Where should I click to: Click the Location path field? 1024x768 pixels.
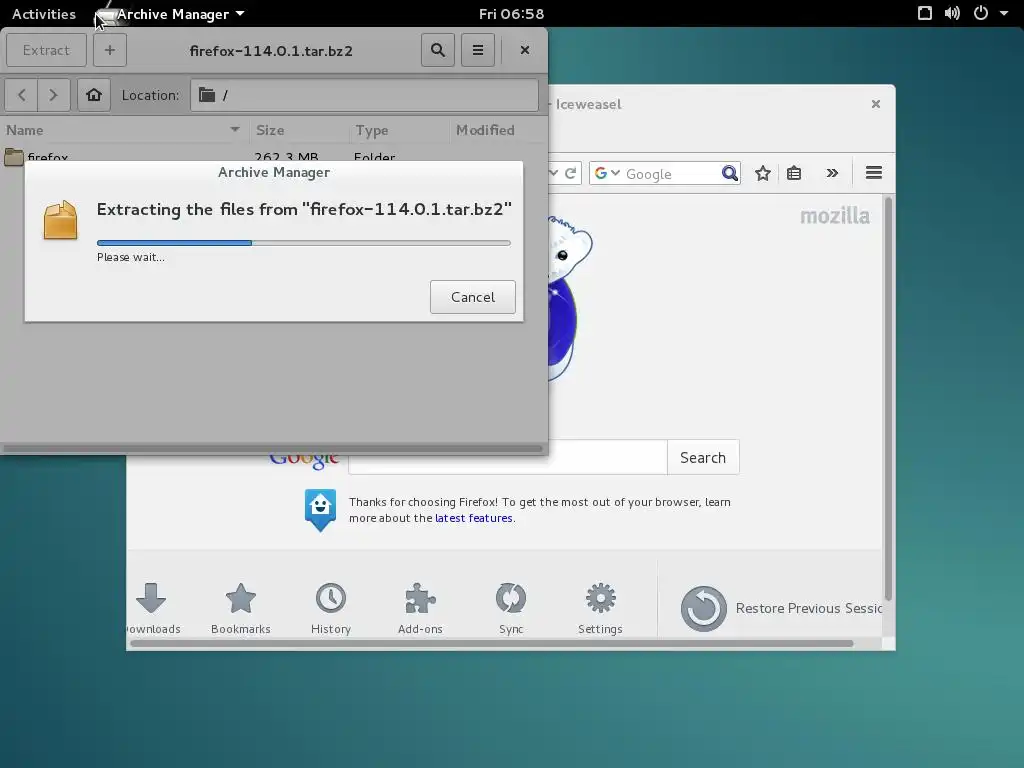click(x=364, y=95)
